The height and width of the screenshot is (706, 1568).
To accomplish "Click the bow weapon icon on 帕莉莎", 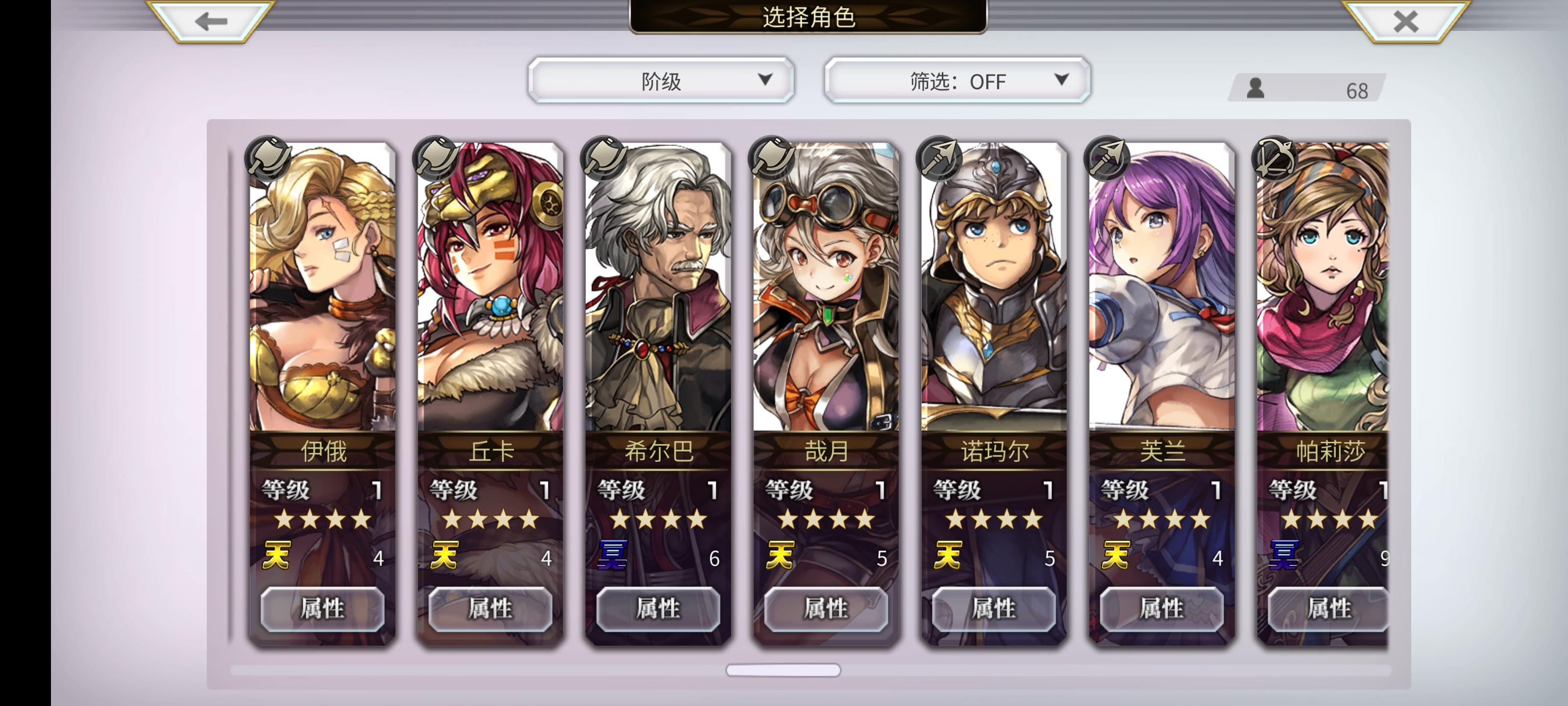I will tap(1274, 158).
